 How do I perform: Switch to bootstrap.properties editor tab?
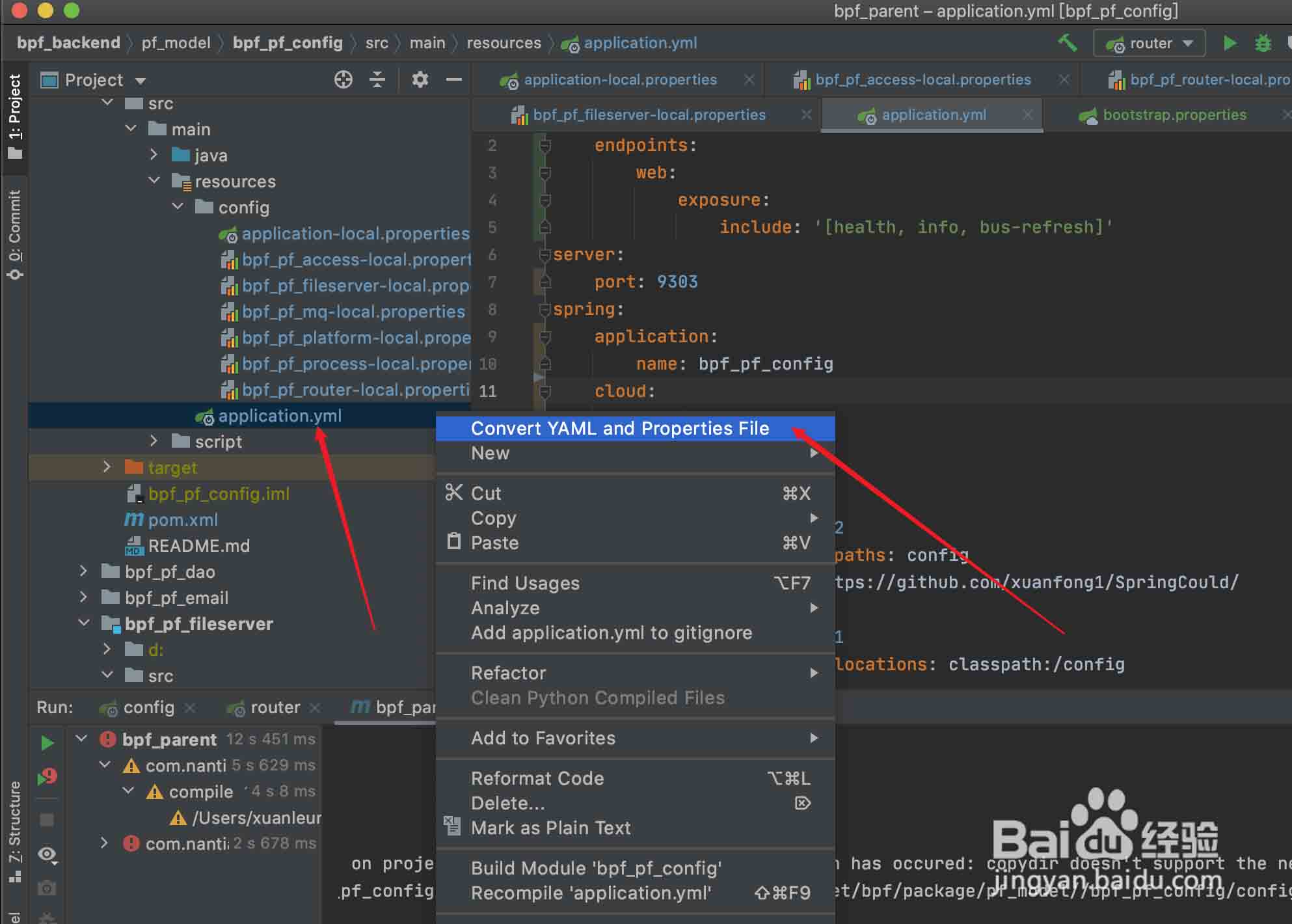click(1174, 115)
